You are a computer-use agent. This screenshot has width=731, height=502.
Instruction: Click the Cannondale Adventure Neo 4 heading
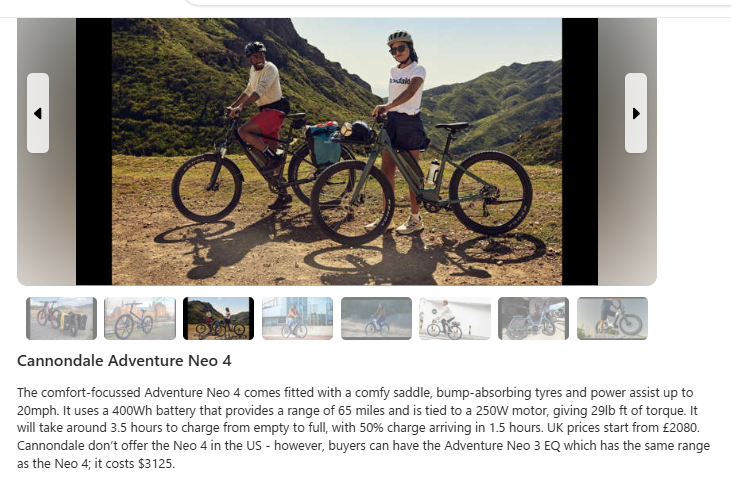[124, 361]
